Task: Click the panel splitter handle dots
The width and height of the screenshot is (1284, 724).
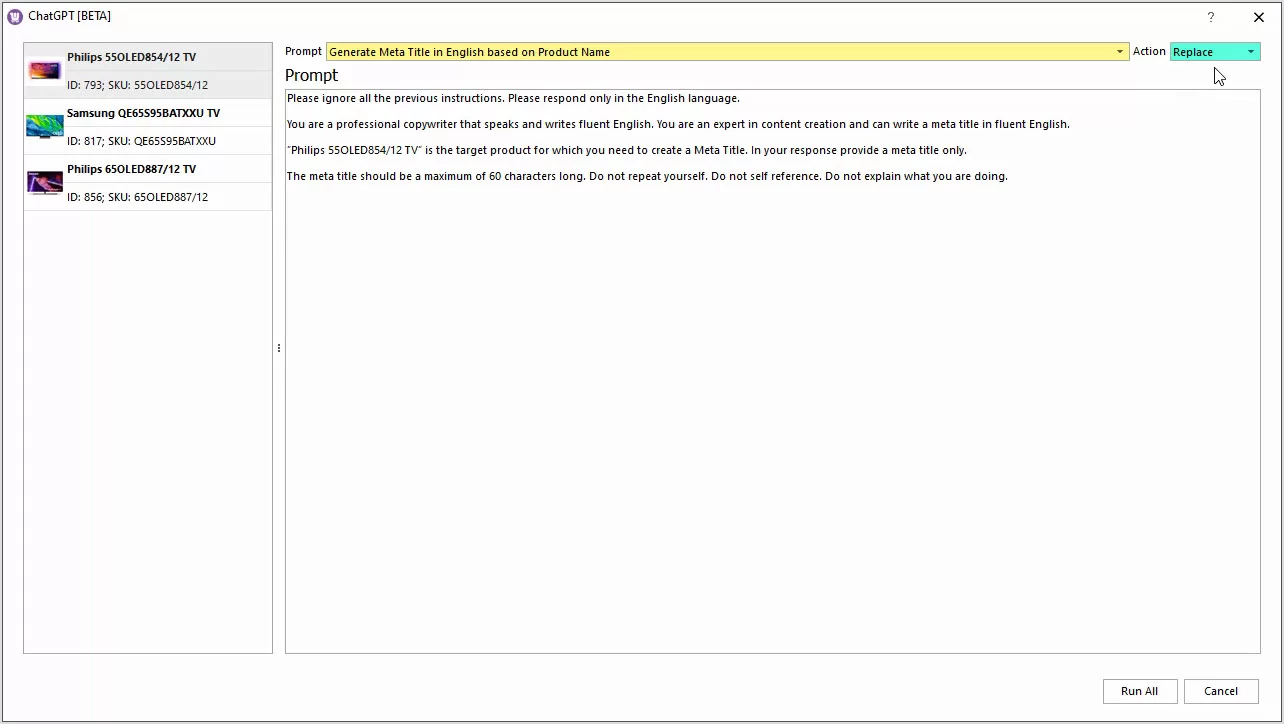Action: point(278,348)
